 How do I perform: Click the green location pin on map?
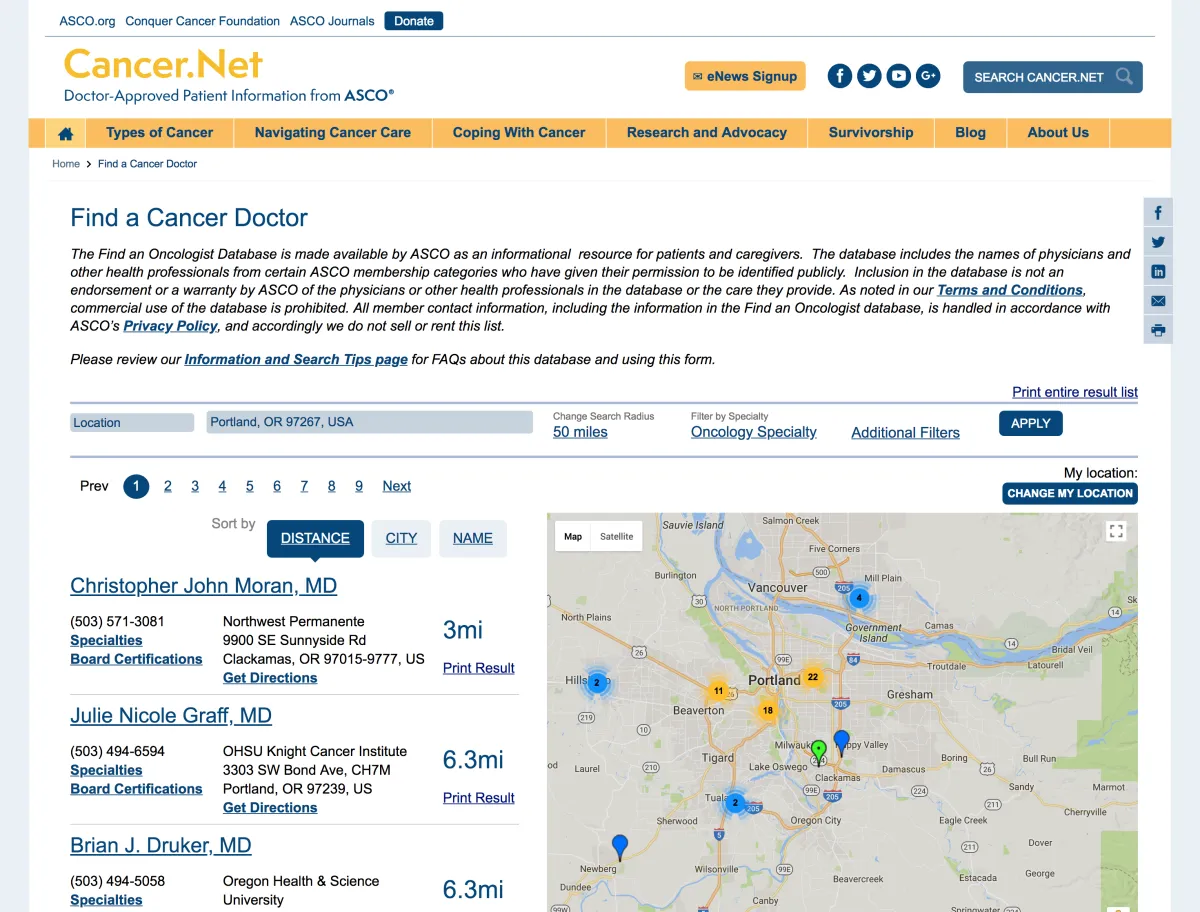818,752
